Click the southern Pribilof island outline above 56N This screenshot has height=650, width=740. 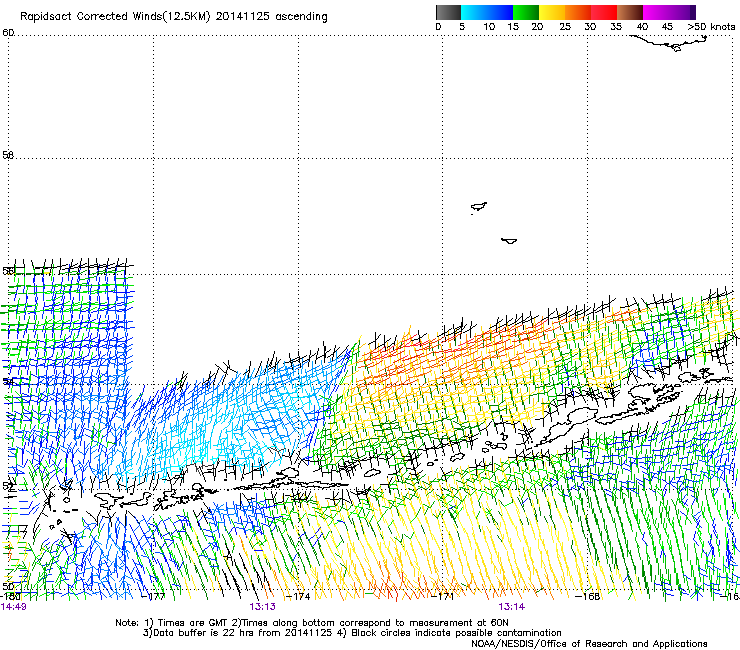tap(509, 241)
